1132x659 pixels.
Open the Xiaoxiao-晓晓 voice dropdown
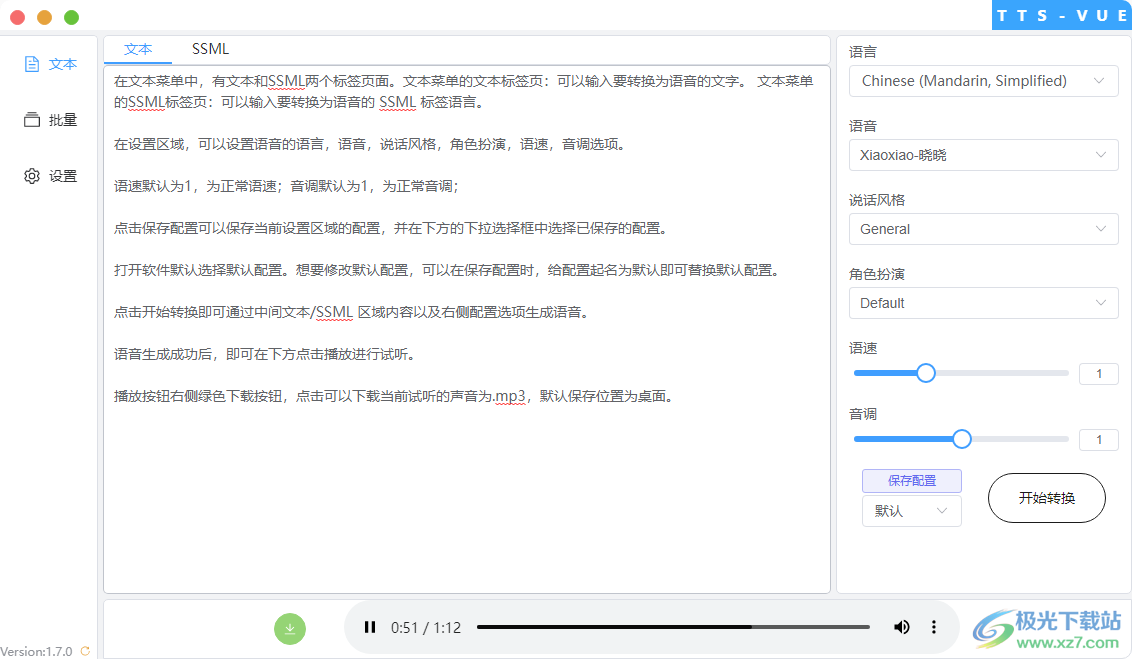[983, 155]
